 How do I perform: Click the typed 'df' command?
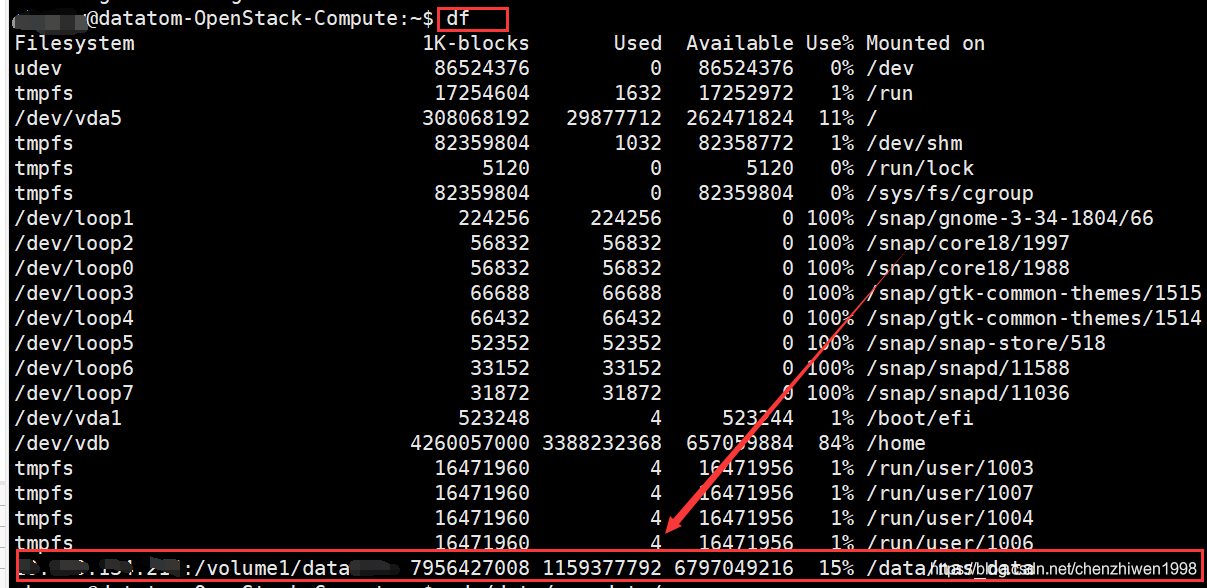[x=458, y=18]
